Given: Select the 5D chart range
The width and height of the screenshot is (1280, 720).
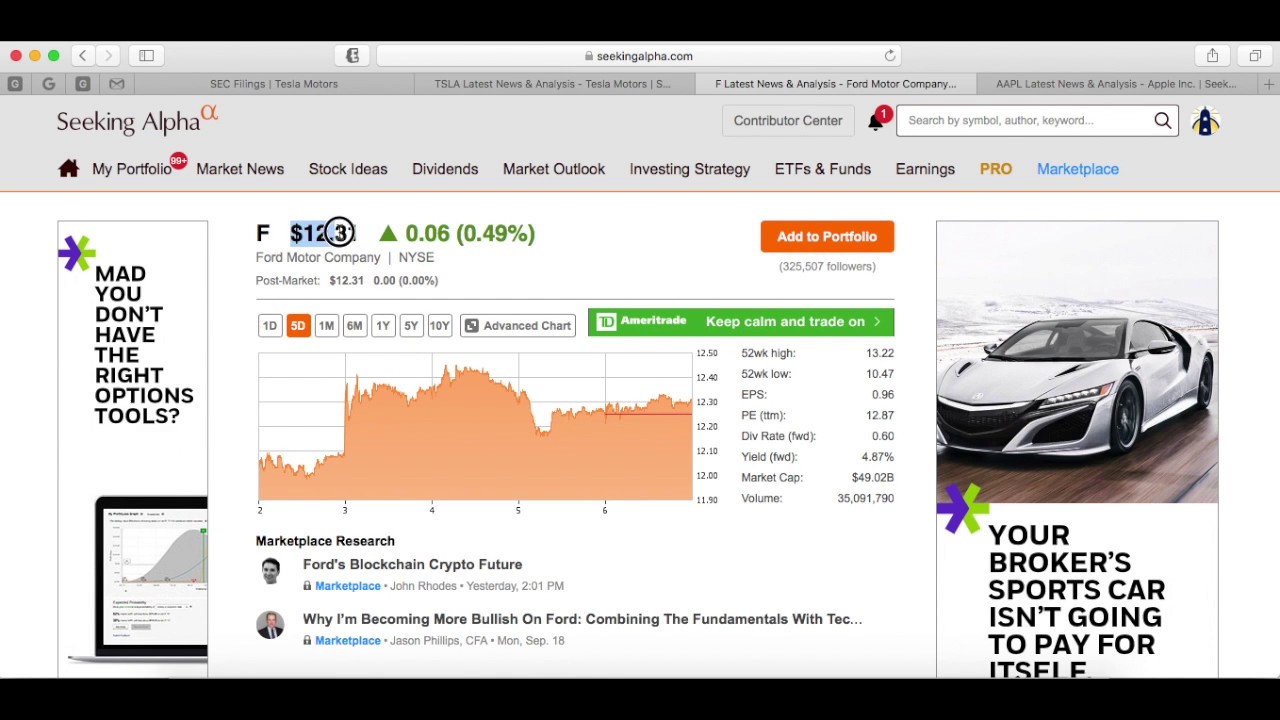Looking at the screenshot, I should click(298, 326).
